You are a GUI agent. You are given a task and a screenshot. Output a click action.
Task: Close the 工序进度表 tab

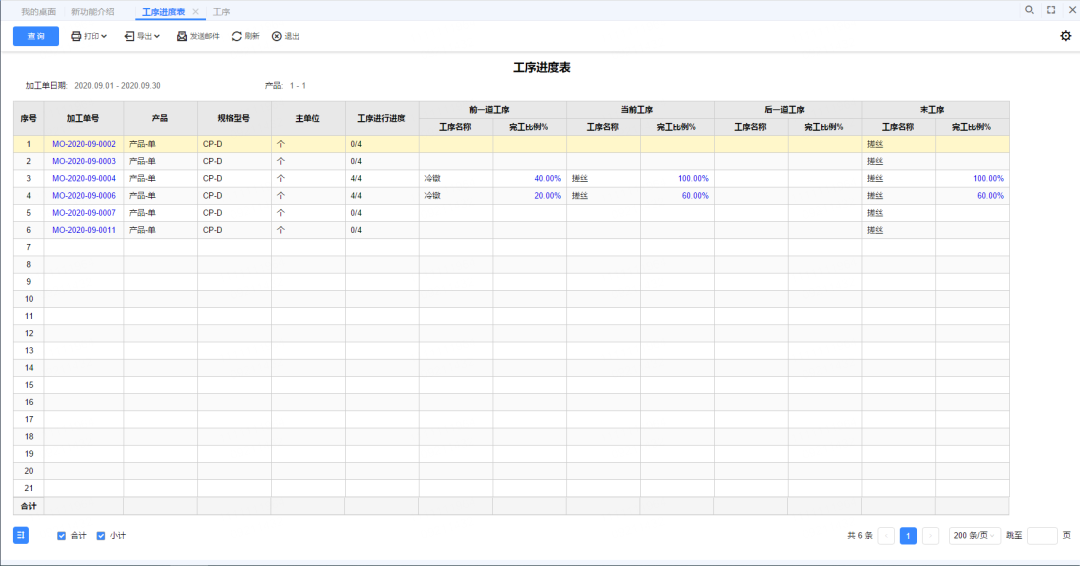click(196, 12)
